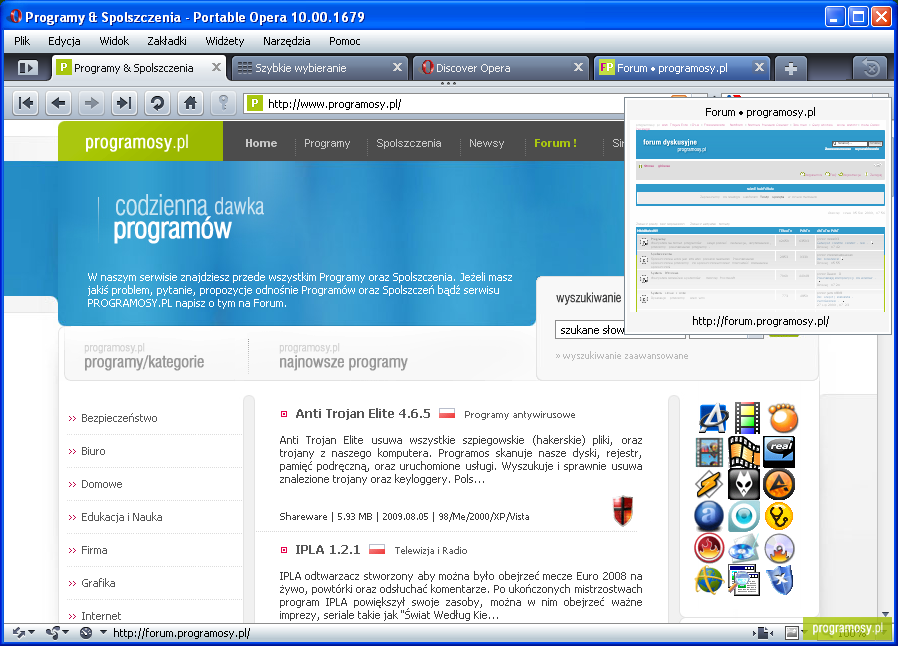Open the Wand password key button

[223, 103]
